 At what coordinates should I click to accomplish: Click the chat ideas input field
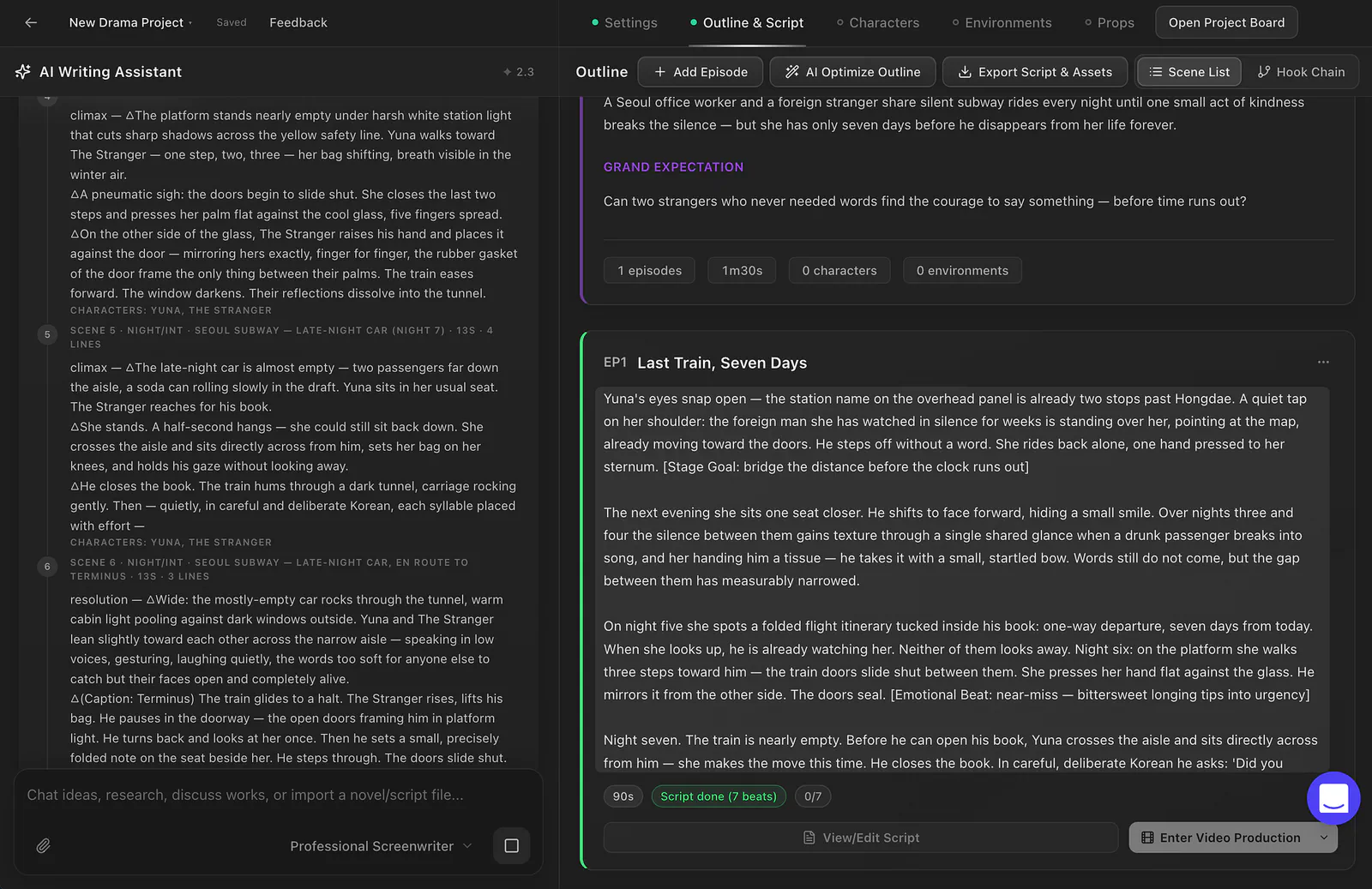point(278,795)
